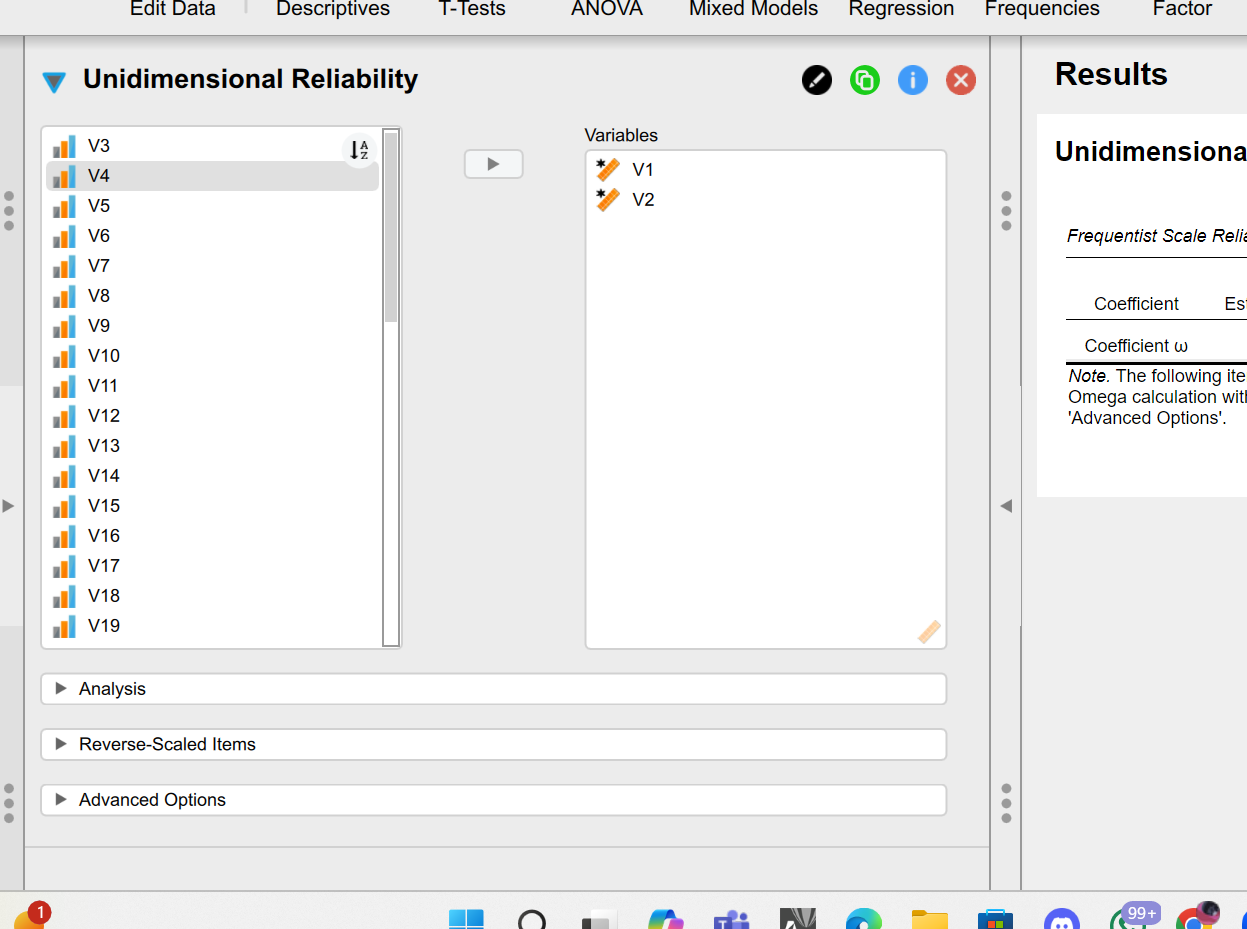Click the left-arrow panel collapse handle

pyautogui.click(x=1006, y=506)
